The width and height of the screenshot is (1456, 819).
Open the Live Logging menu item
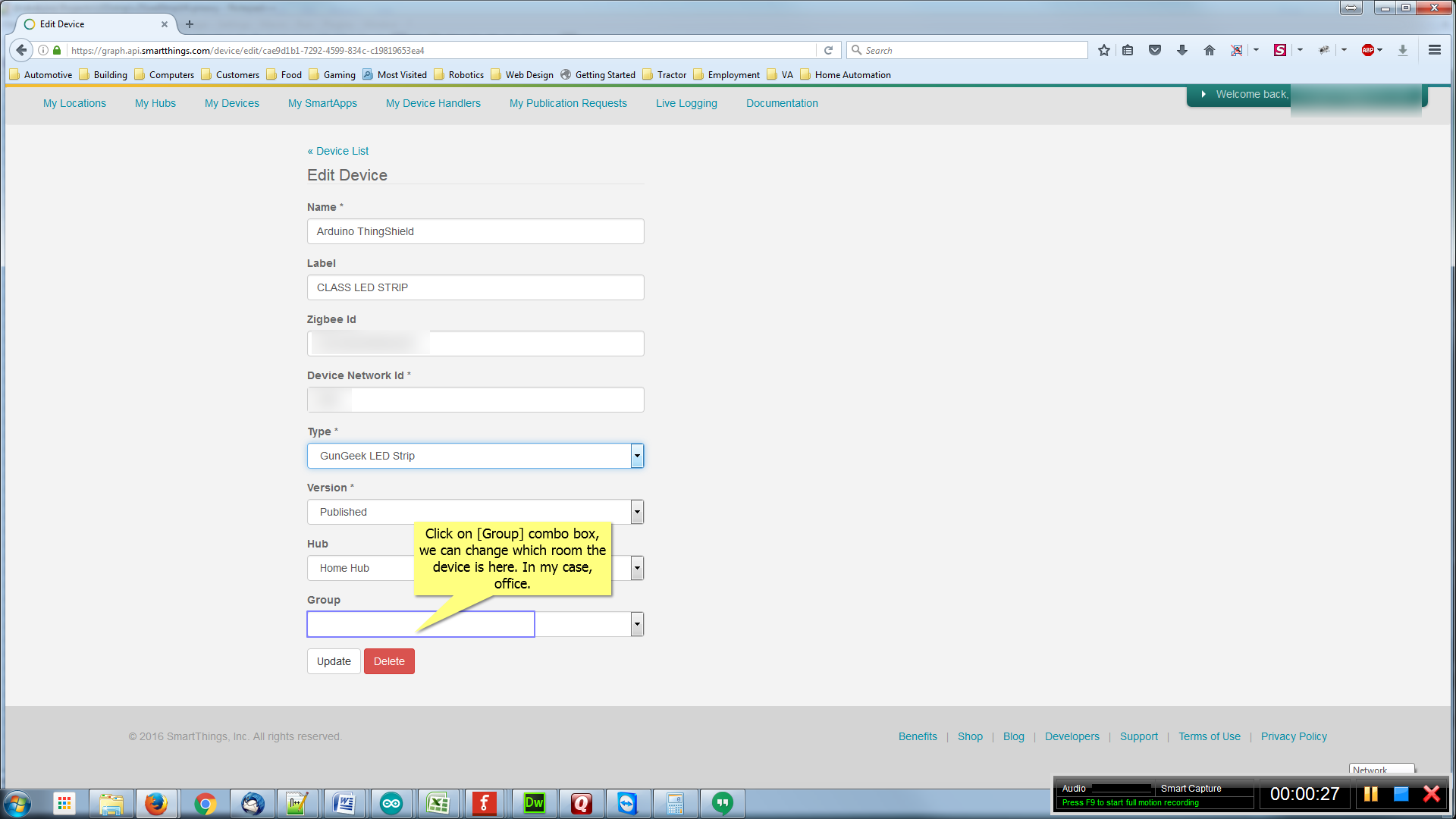686,103
